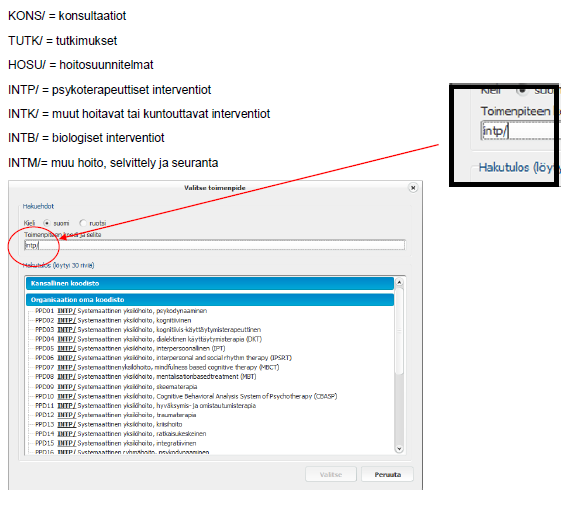This screenshot has width=568, height=515.
Task: Select row PPD15 integratiivinen
Action: (116, 443)
